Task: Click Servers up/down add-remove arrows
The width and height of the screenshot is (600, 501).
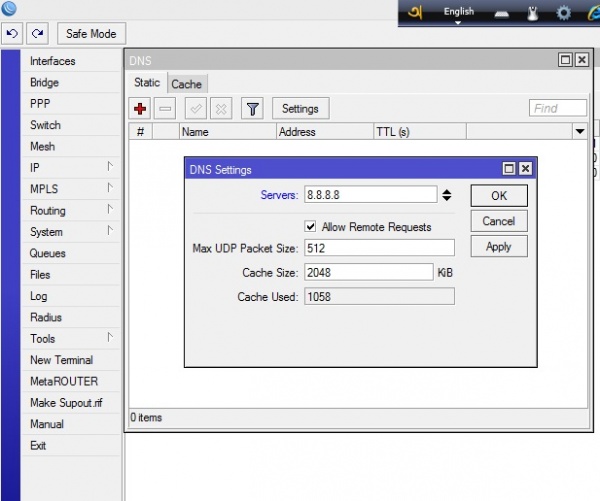Action: pyautogui.click(x=447, y=195)
